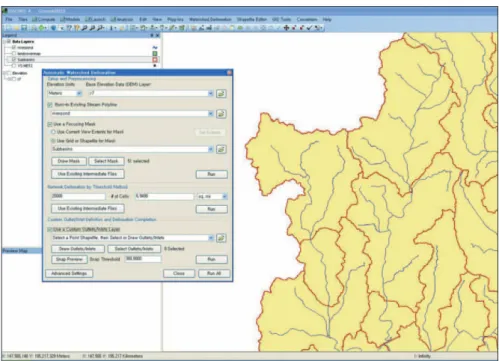Click the number of cells threshold field

(78, 196)
